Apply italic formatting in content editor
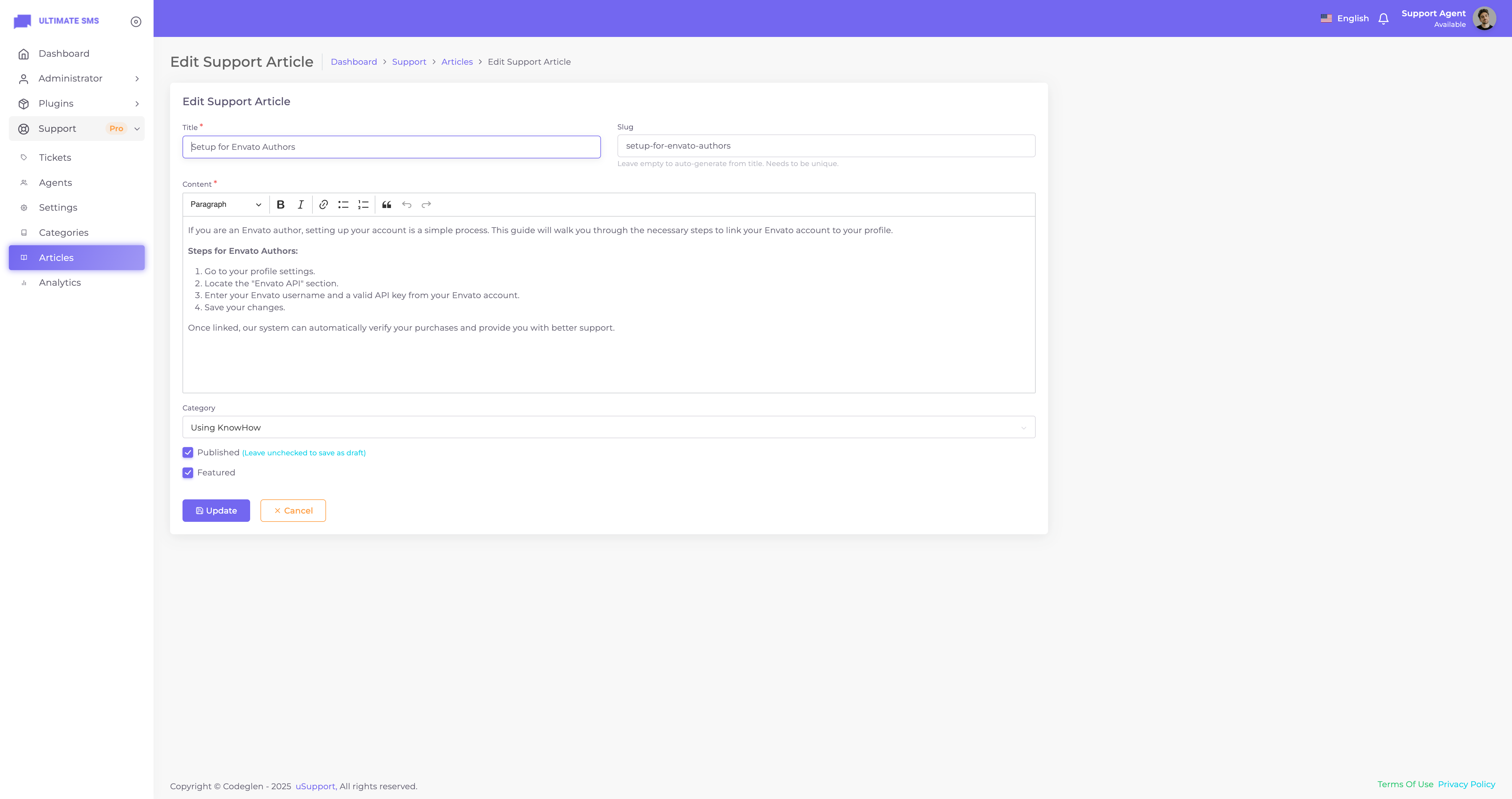 coord(301,204)
